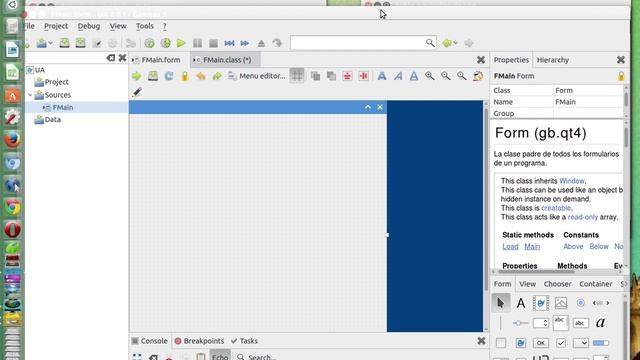
Task: Click the pencil icon below the form toolbar
Action: pyautogui.click(x=137, y=92)
